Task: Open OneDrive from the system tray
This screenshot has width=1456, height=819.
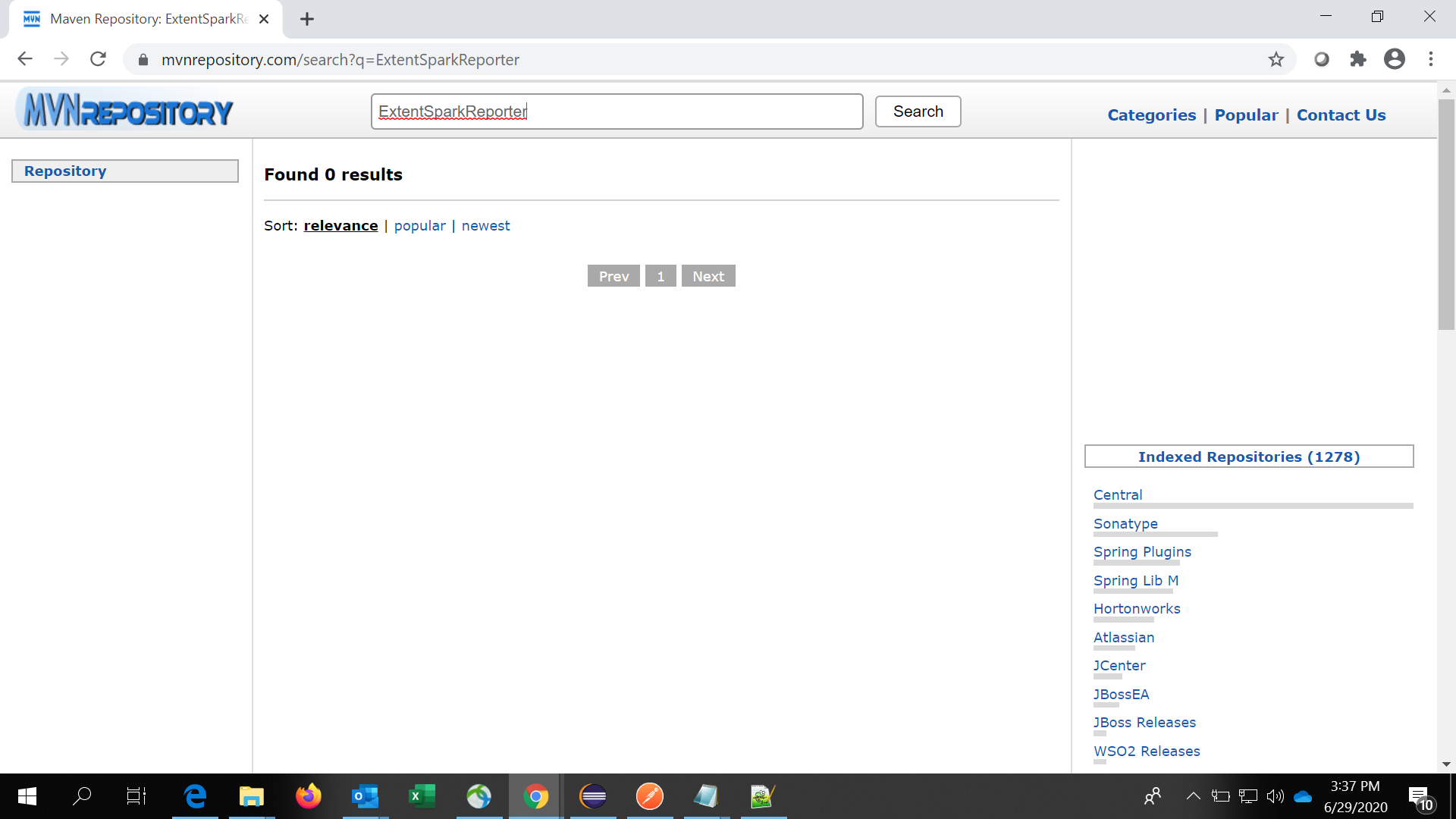Action: pyautogui.click(x=1303, y=796)
